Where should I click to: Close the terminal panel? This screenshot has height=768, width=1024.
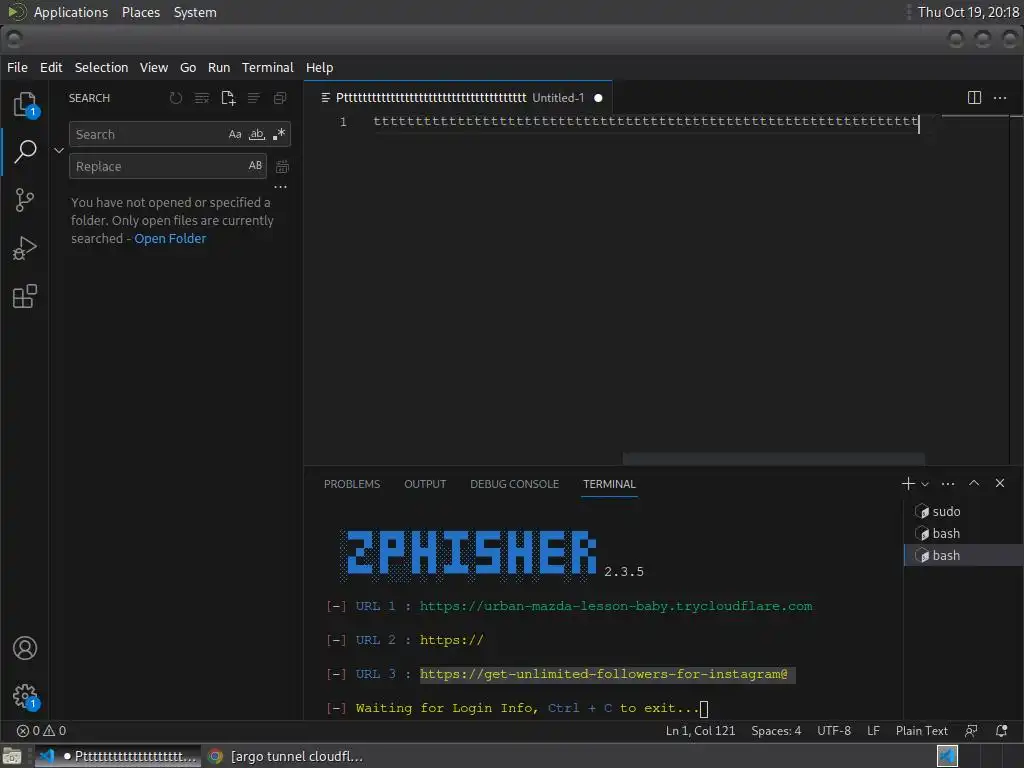tap(1000, 483)
